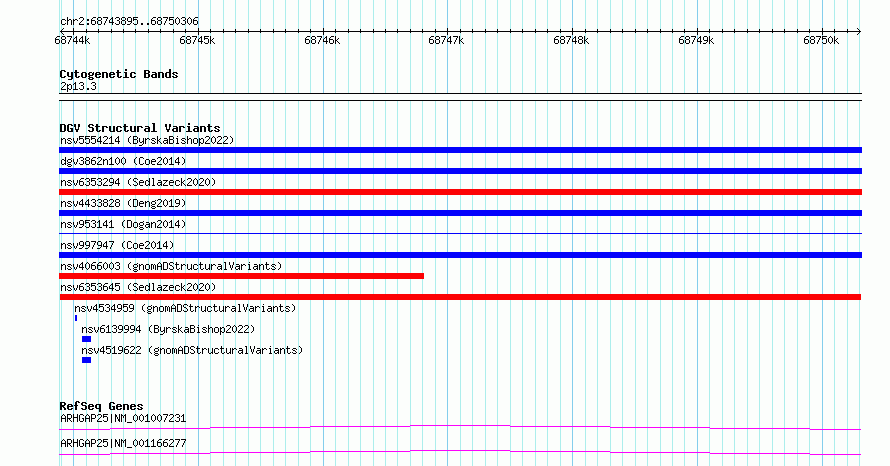
Task: Click the 68744k ruler tick label
Action: coord(72,40)
